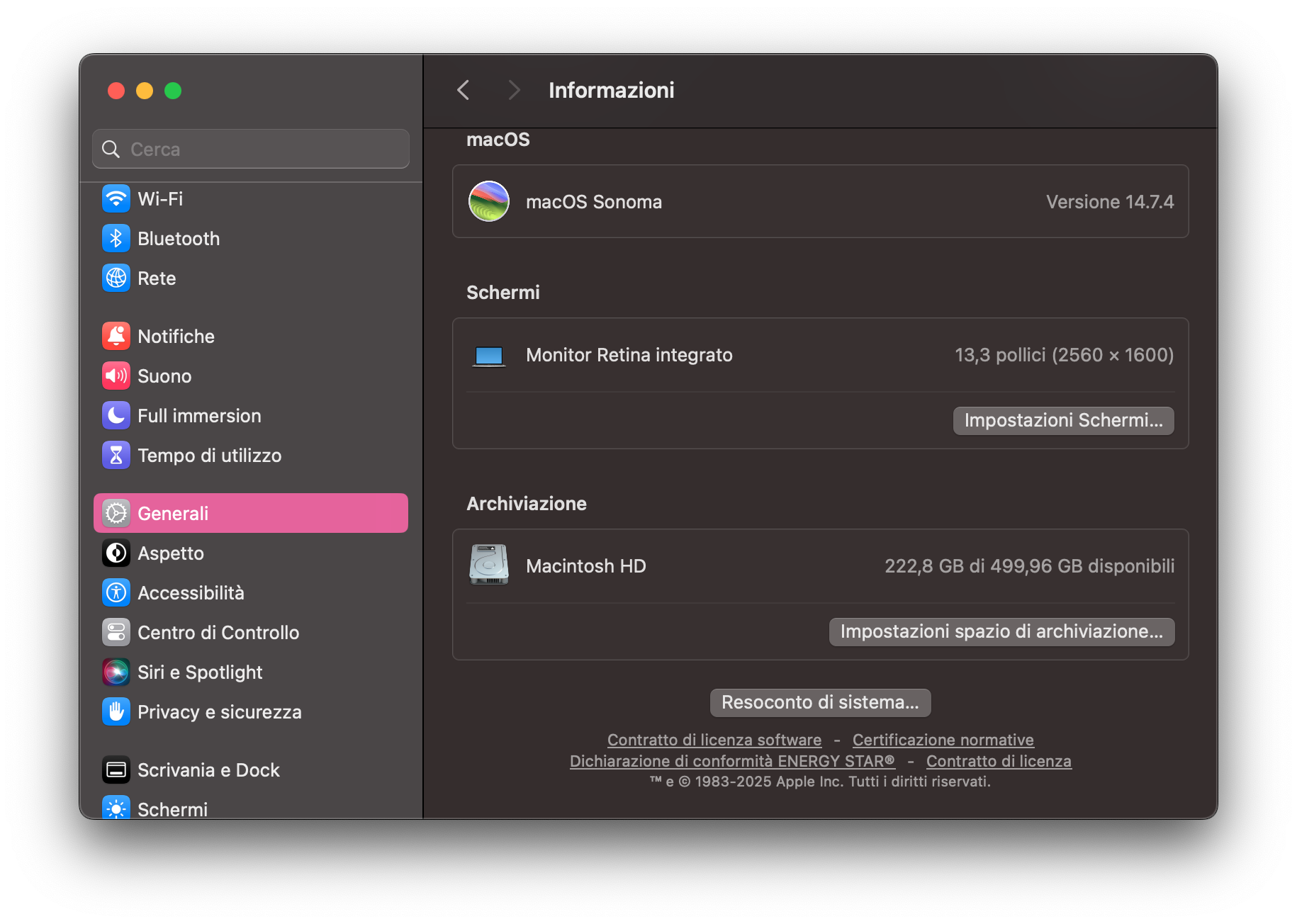Image resolution: width=1297 pixels, height=924 pixels.
Task: Select Schermi at the bottom of the sidebar
Action: 172,808
